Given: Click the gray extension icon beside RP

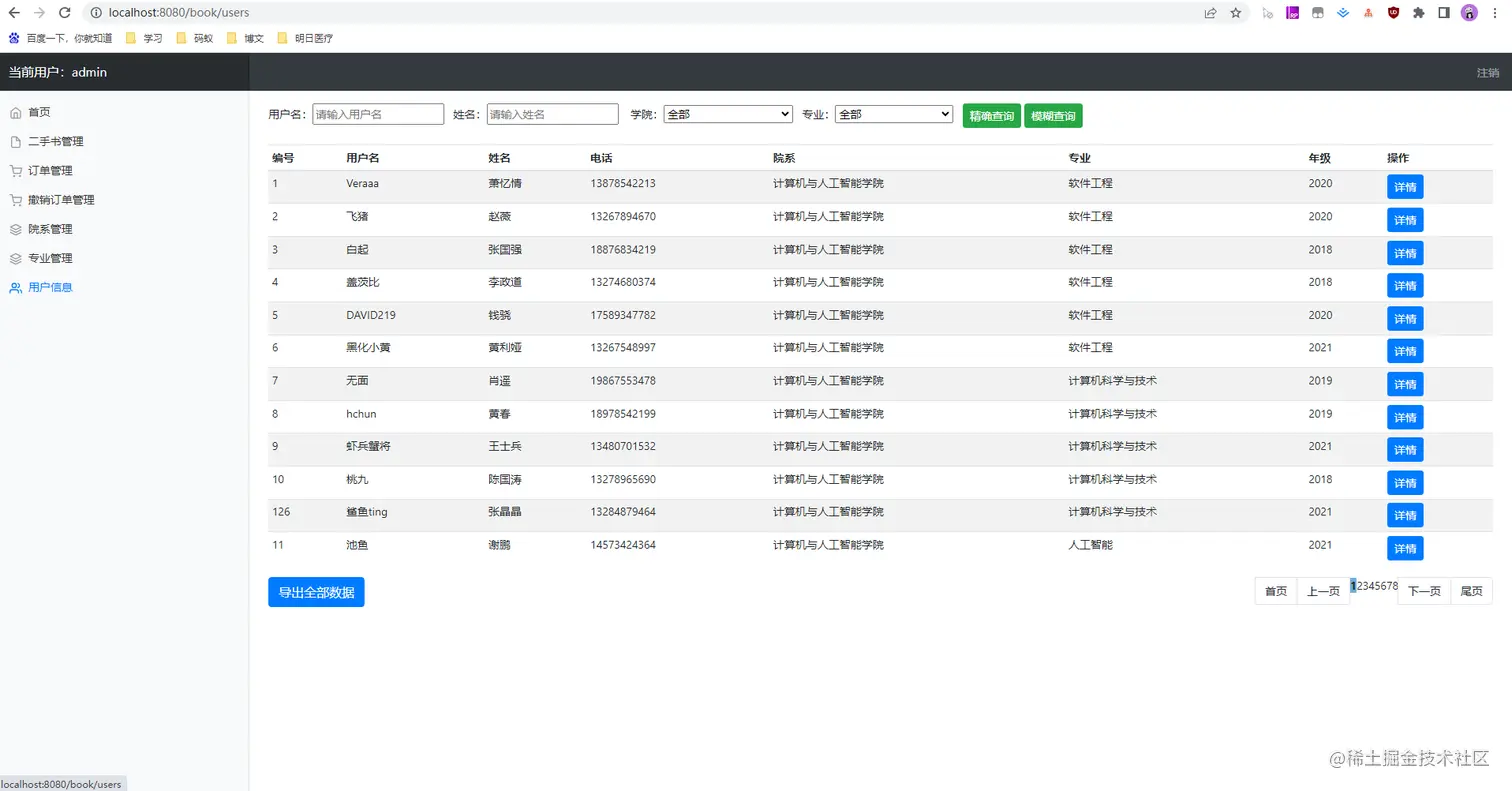Looking at the screenshot, I should (x=1317, y=13).
